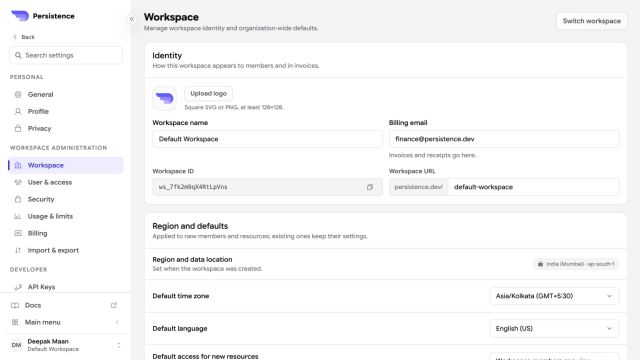Click the Workspace building icon

[18, 165]
